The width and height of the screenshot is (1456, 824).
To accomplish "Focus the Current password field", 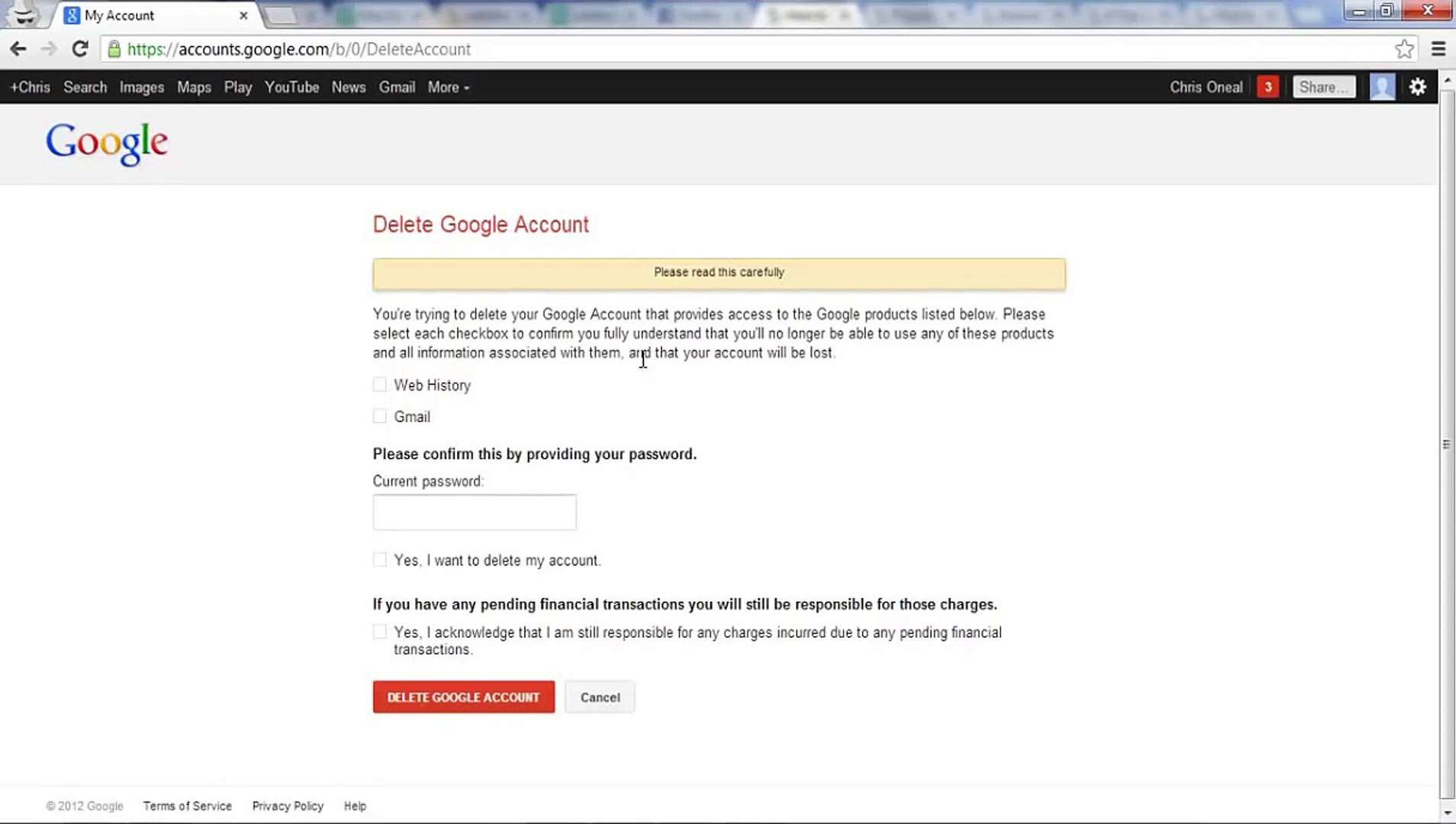I will 475,512.
